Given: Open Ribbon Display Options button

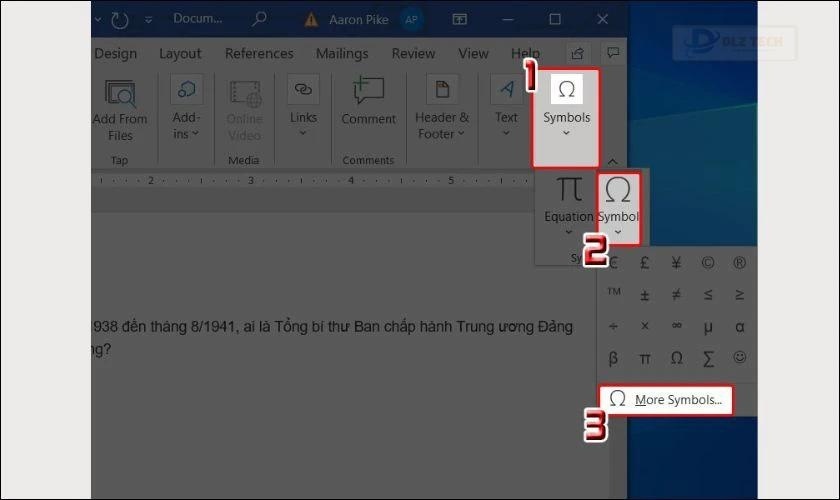Looking at the screenshot, I should [x=459, y=19].
